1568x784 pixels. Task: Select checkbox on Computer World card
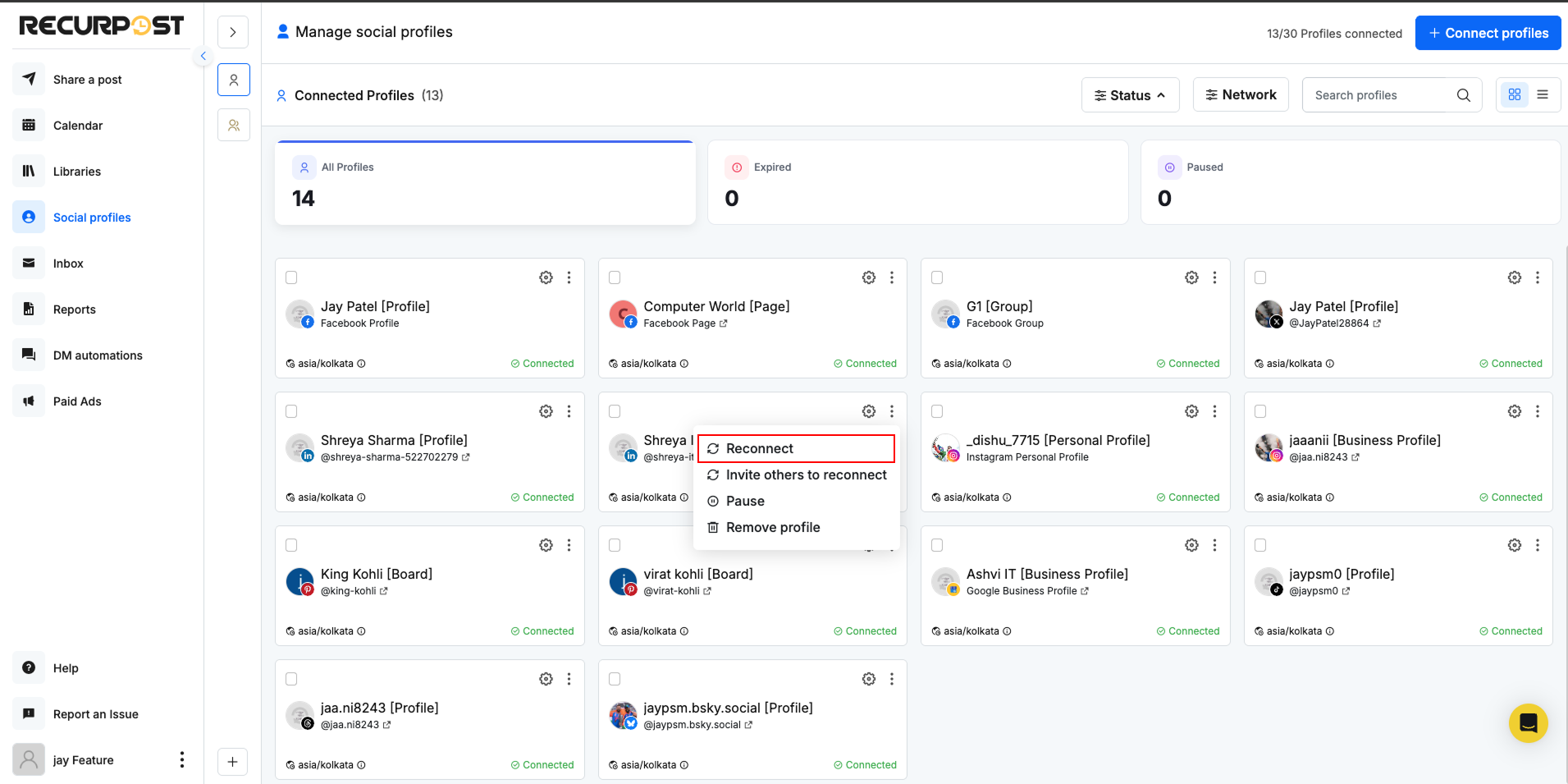click(615, 277)
